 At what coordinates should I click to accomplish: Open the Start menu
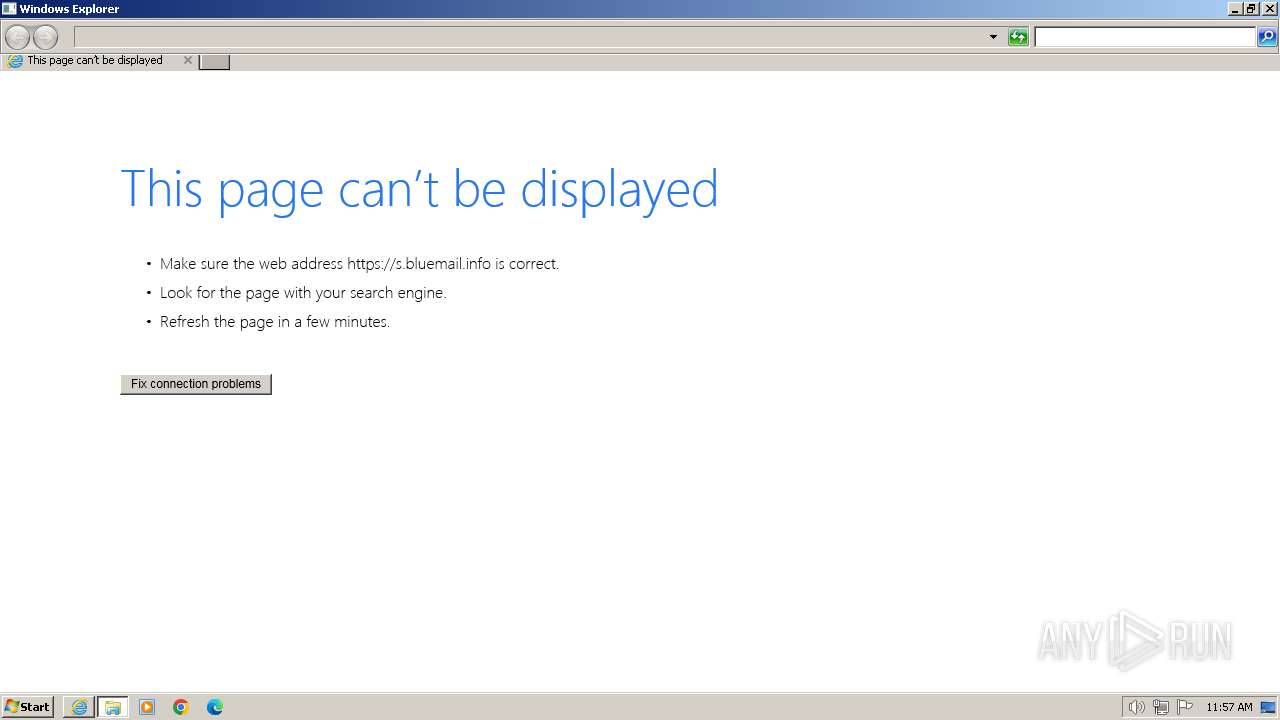pos(28,707)
